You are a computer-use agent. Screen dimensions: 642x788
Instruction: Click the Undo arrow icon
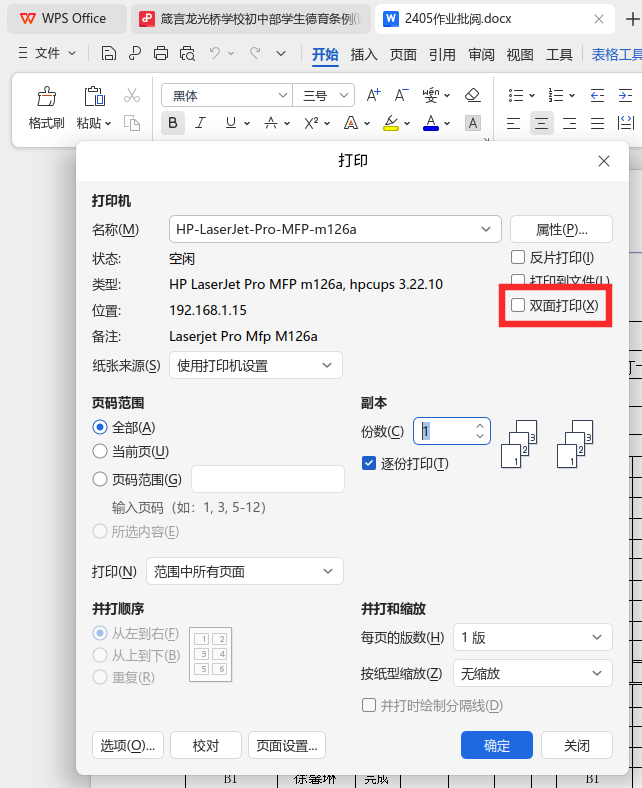215,53
